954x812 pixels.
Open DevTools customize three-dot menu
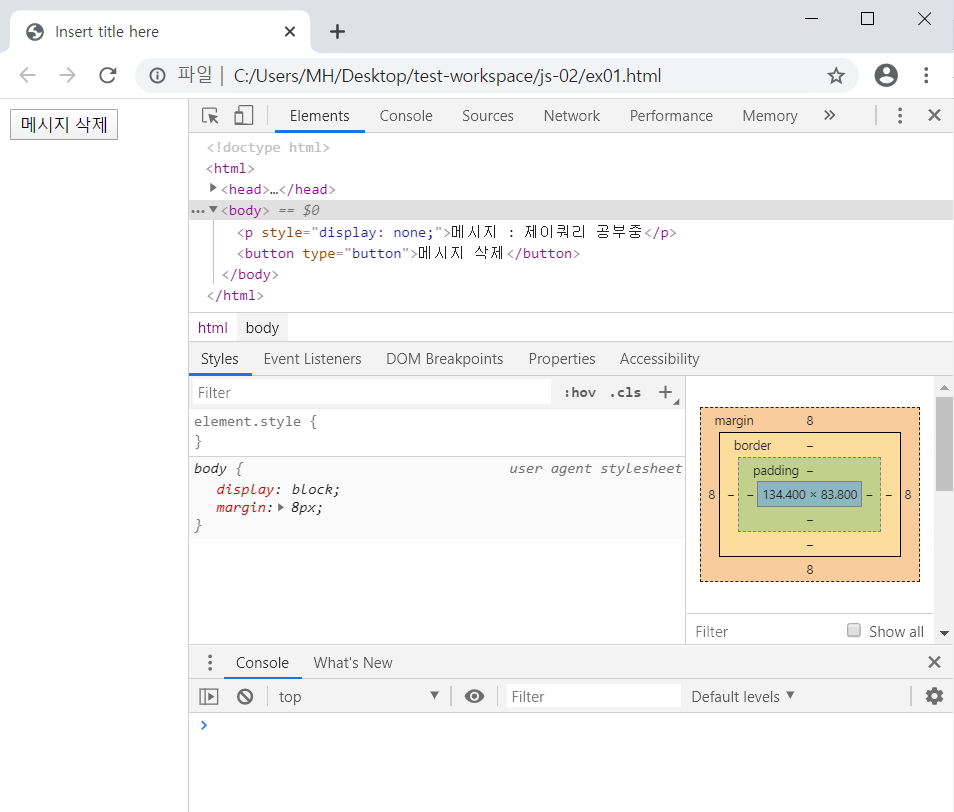click(900, 116)
